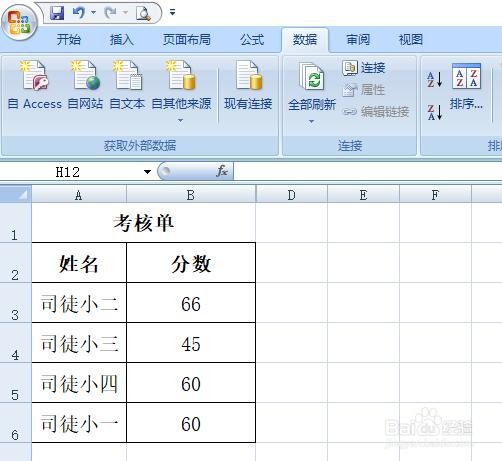Image resolution: width=502 pixels, height=461 pixels.
Task: Select the cell with score 66
Action: pos(191,303)
